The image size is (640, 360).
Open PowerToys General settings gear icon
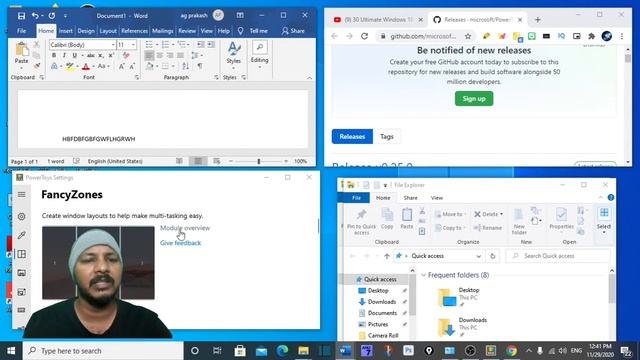(x=22, y=216)
